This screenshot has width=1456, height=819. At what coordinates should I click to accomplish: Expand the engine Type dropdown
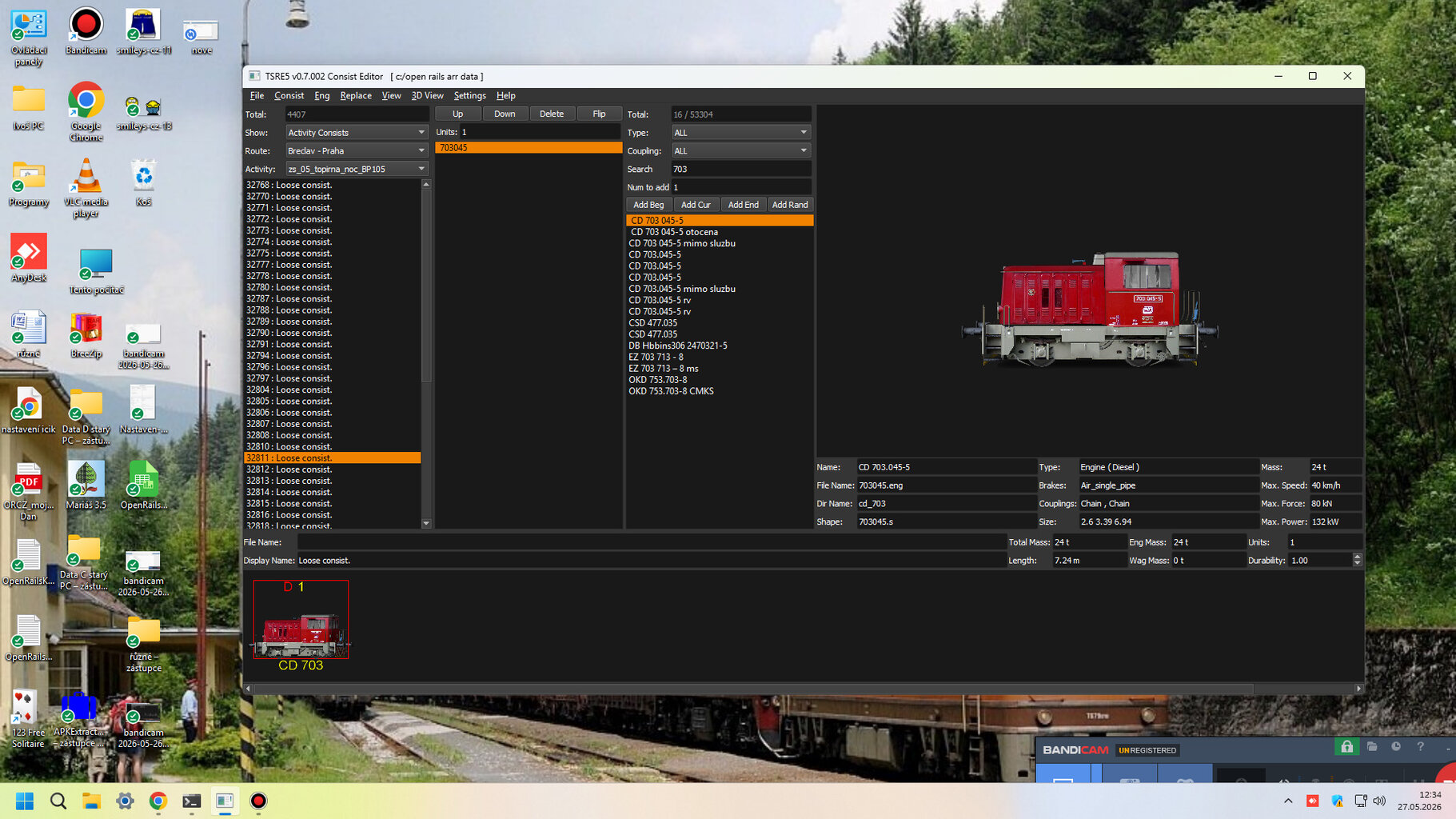(x=741, y=133)
